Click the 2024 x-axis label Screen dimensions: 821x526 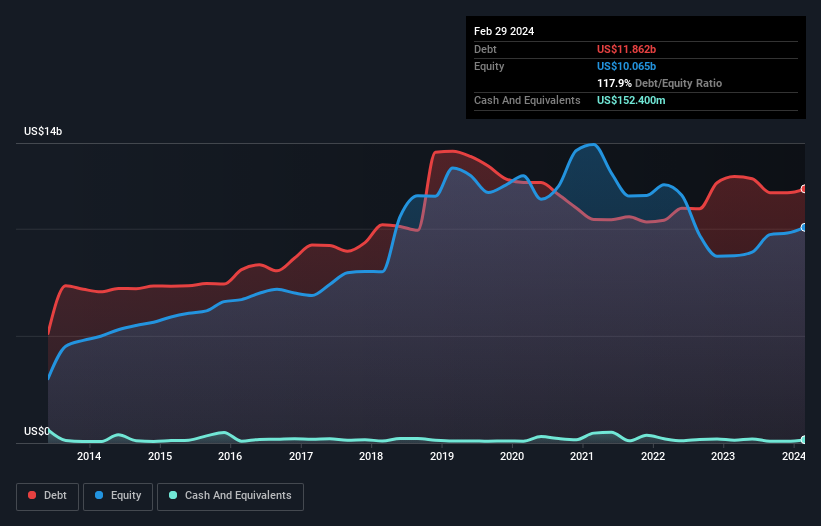click(x=794, y=456)
